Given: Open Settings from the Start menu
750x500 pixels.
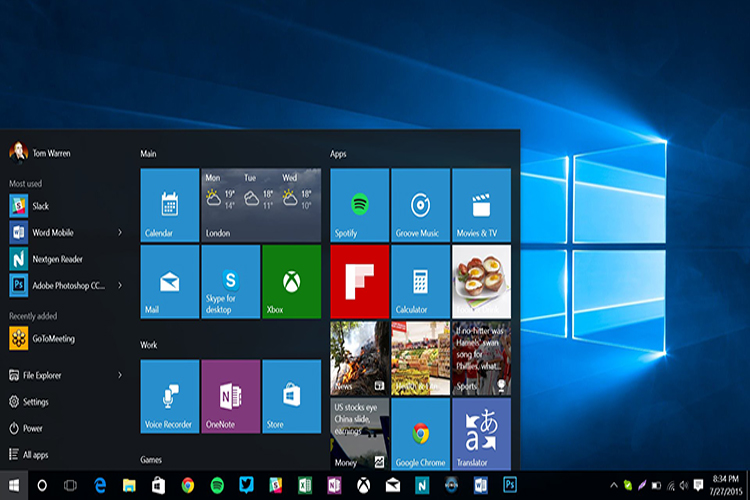Looking at the screenshot, I should (x=35, y=402).
